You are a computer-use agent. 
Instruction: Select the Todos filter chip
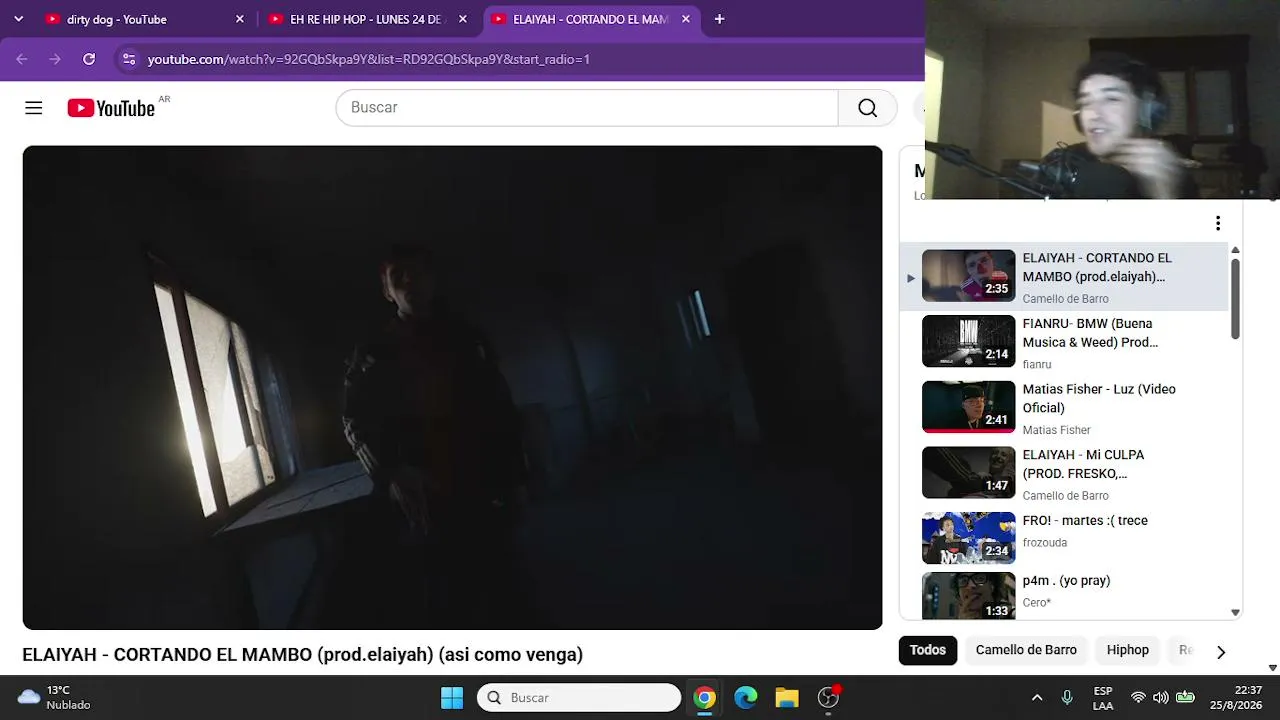(x=928, y=650)
